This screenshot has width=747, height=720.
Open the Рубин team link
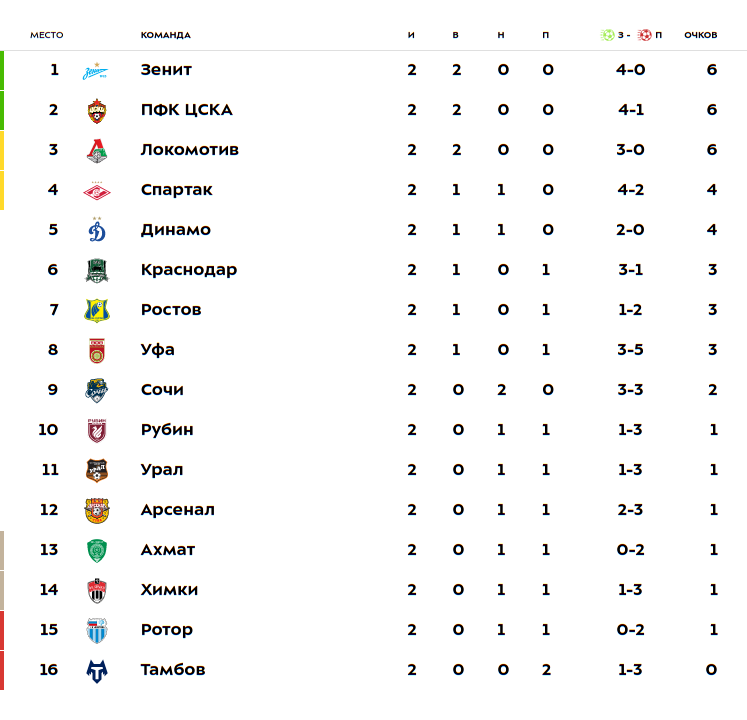click(167, 430)
